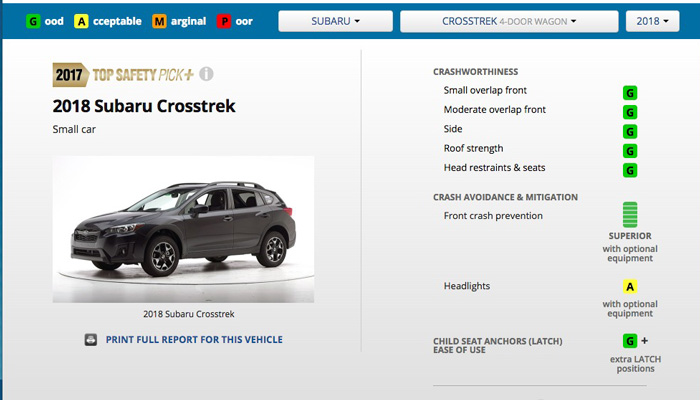The image size is (700, 400).
Task: Click the info icon beside Top Safety Pick+
Action: click(x=206, y=74)
